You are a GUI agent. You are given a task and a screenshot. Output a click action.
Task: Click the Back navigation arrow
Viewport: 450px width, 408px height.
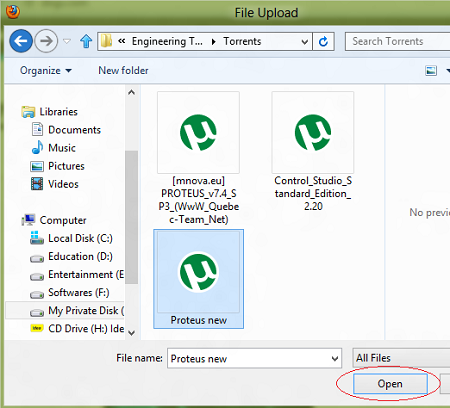21,41
